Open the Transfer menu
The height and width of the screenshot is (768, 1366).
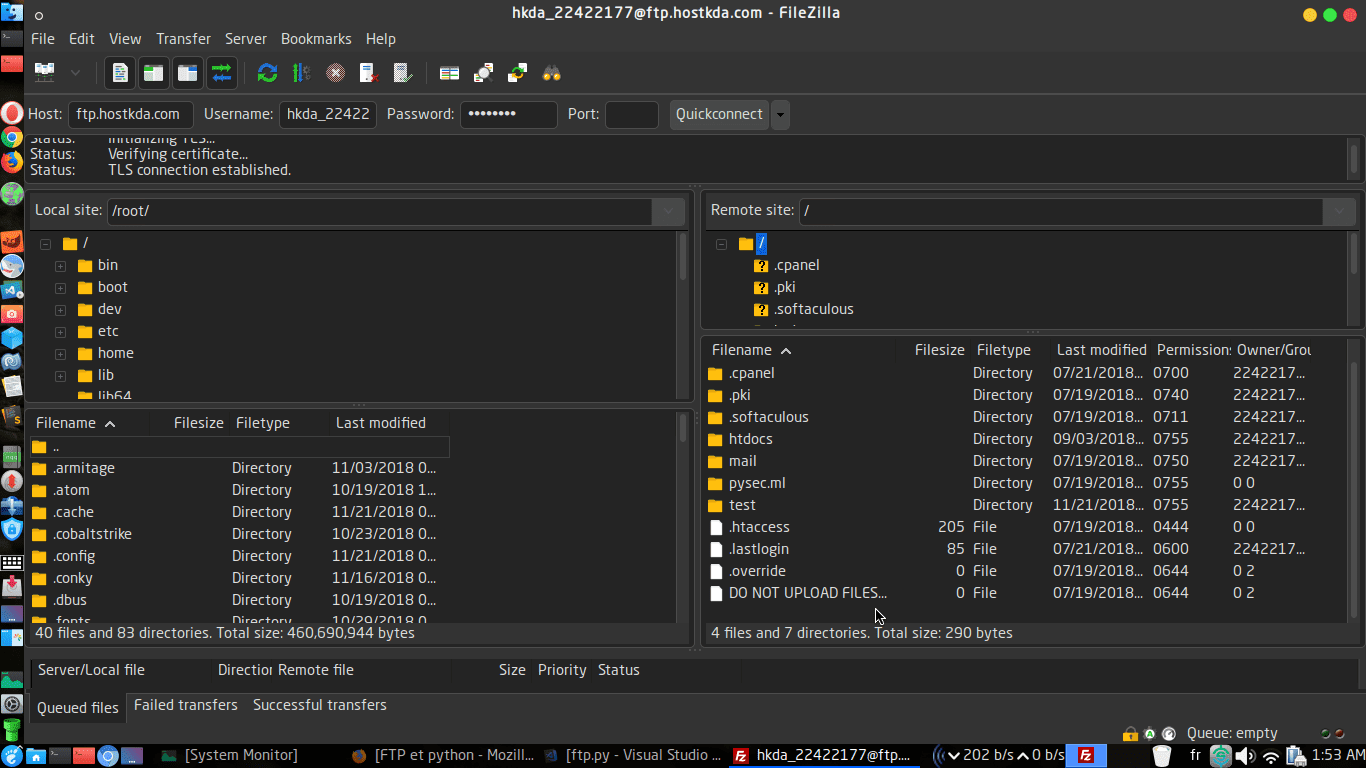pos(183,39)
